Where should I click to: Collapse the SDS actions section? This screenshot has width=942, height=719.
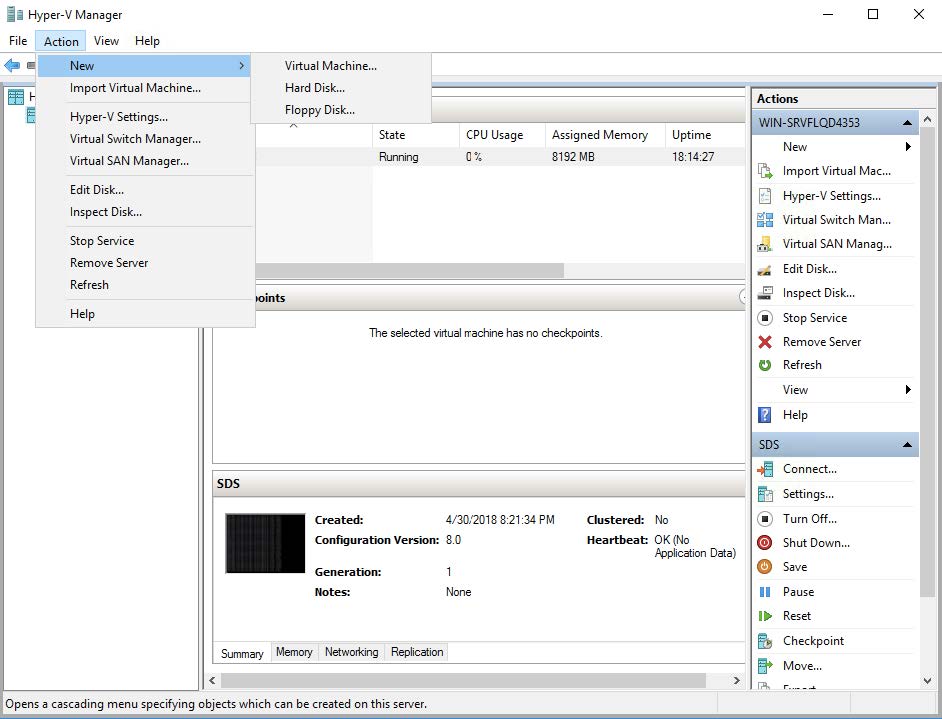click(907, 445)
